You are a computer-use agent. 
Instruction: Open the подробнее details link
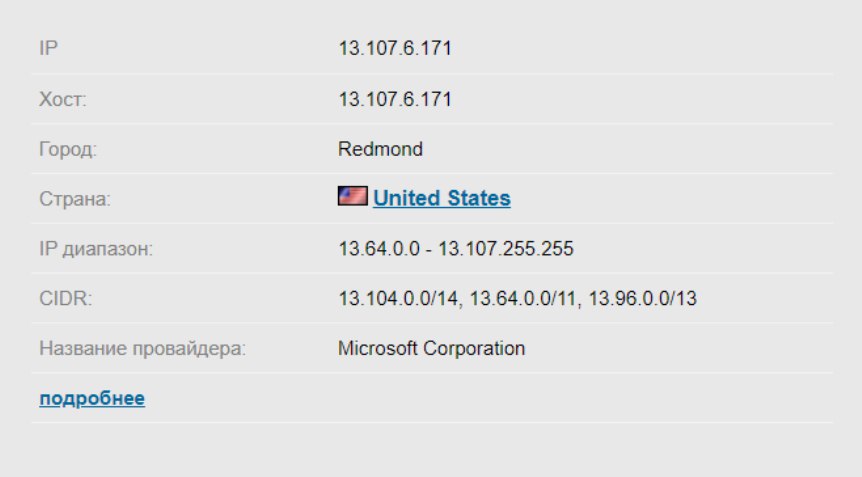click(x=92, y=398)
